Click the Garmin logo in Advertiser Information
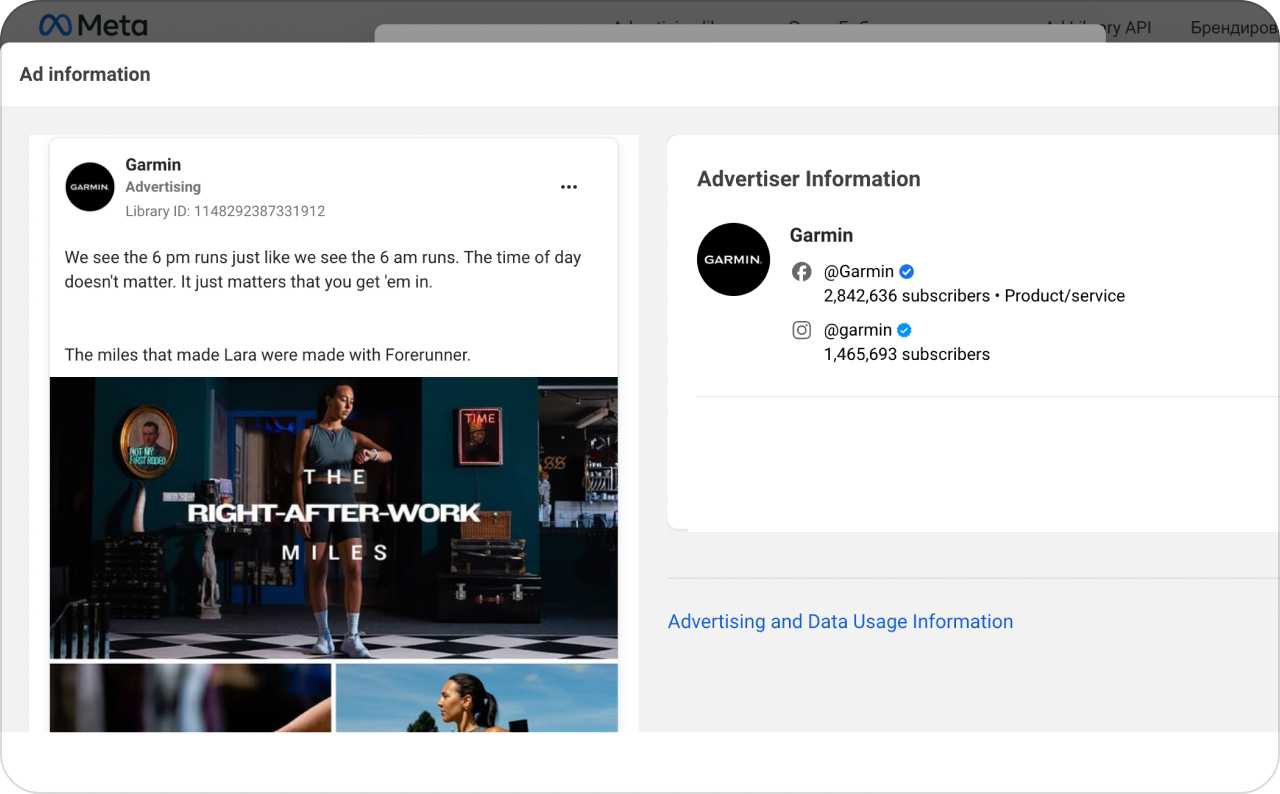Viewport: 1280px width, 794px height. point(733,260)
